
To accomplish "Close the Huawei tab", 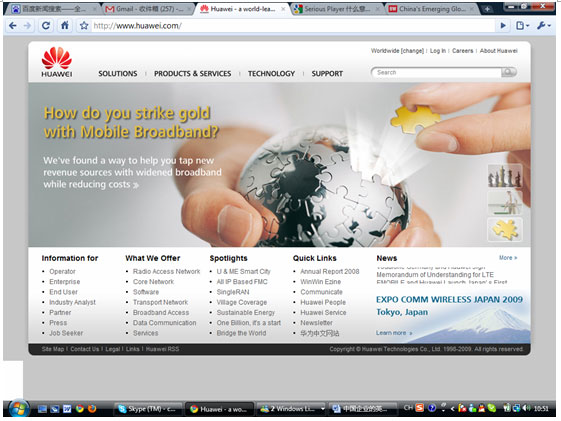I will coord(283,9).
